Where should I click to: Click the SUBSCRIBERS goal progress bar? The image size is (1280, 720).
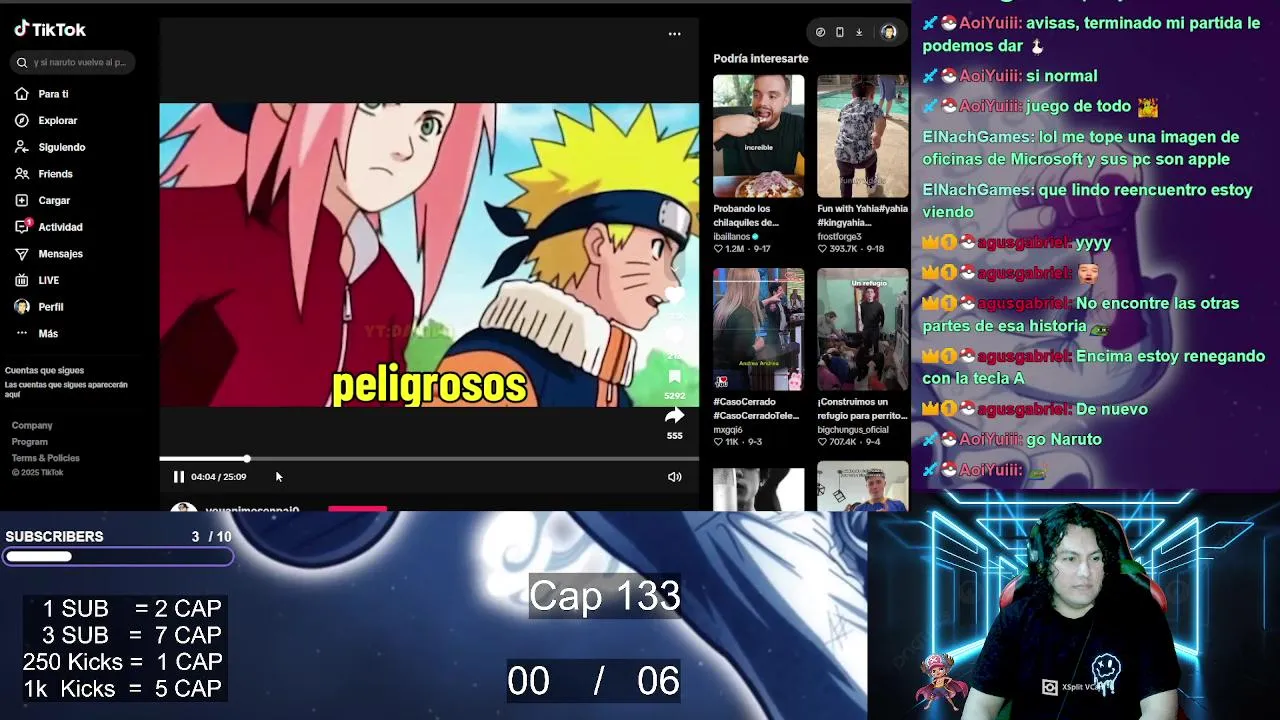pos(118,556)
